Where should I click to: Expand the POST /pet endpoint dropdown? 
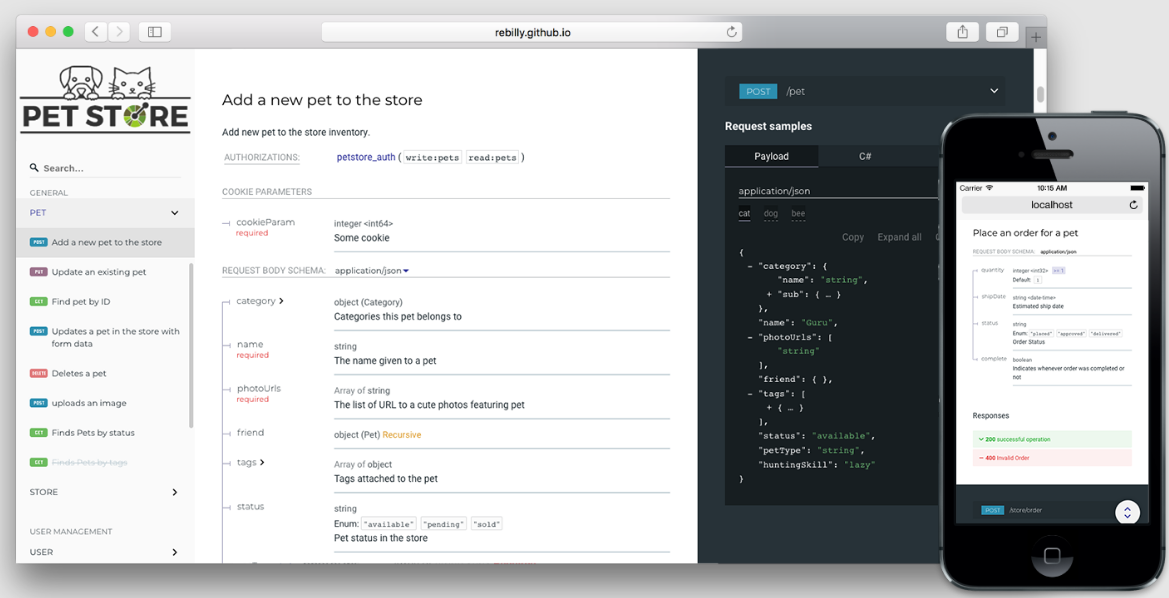[x=993, y=91]
